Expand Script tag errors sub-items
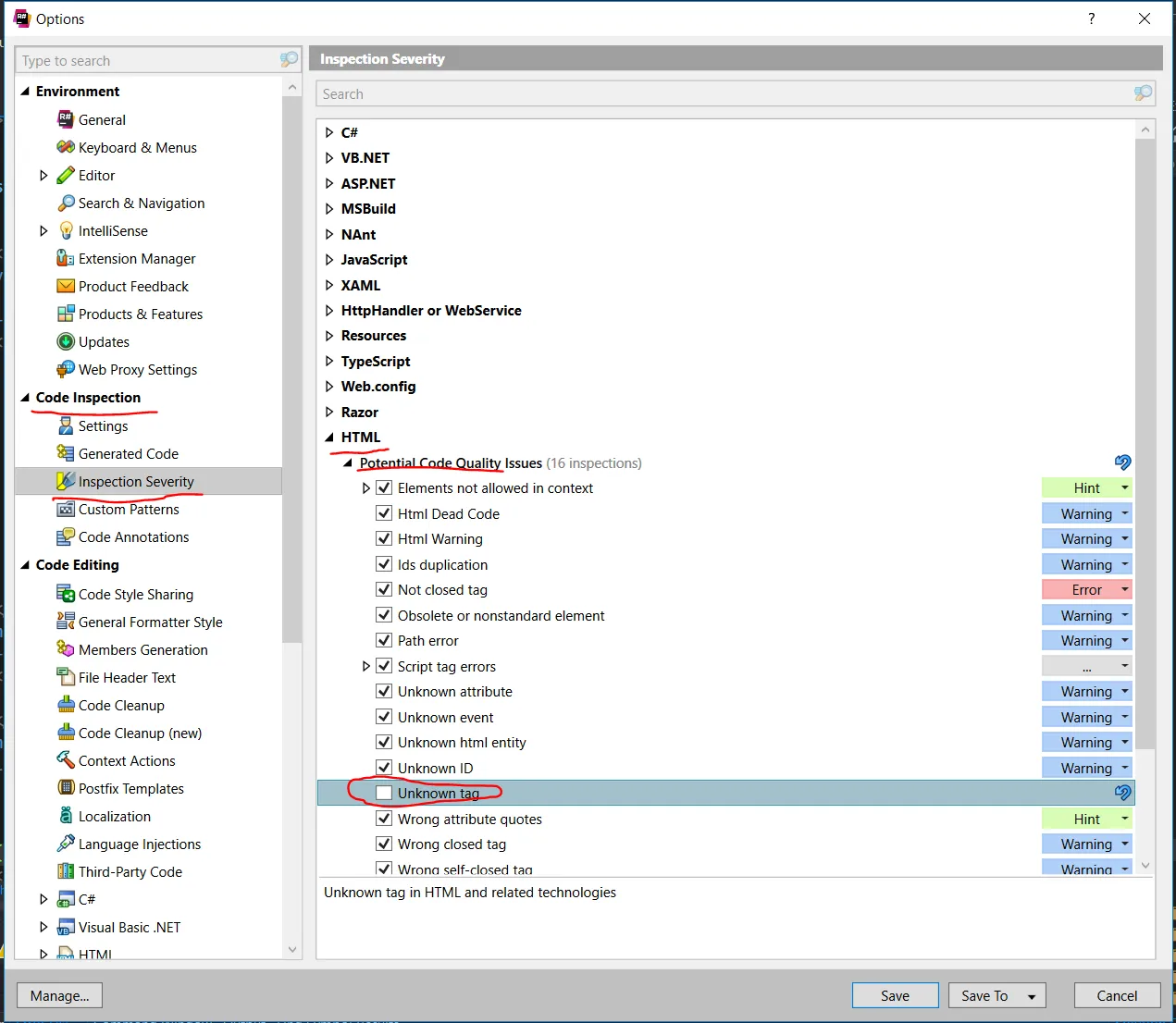1176x1023 pixels. 366,666
